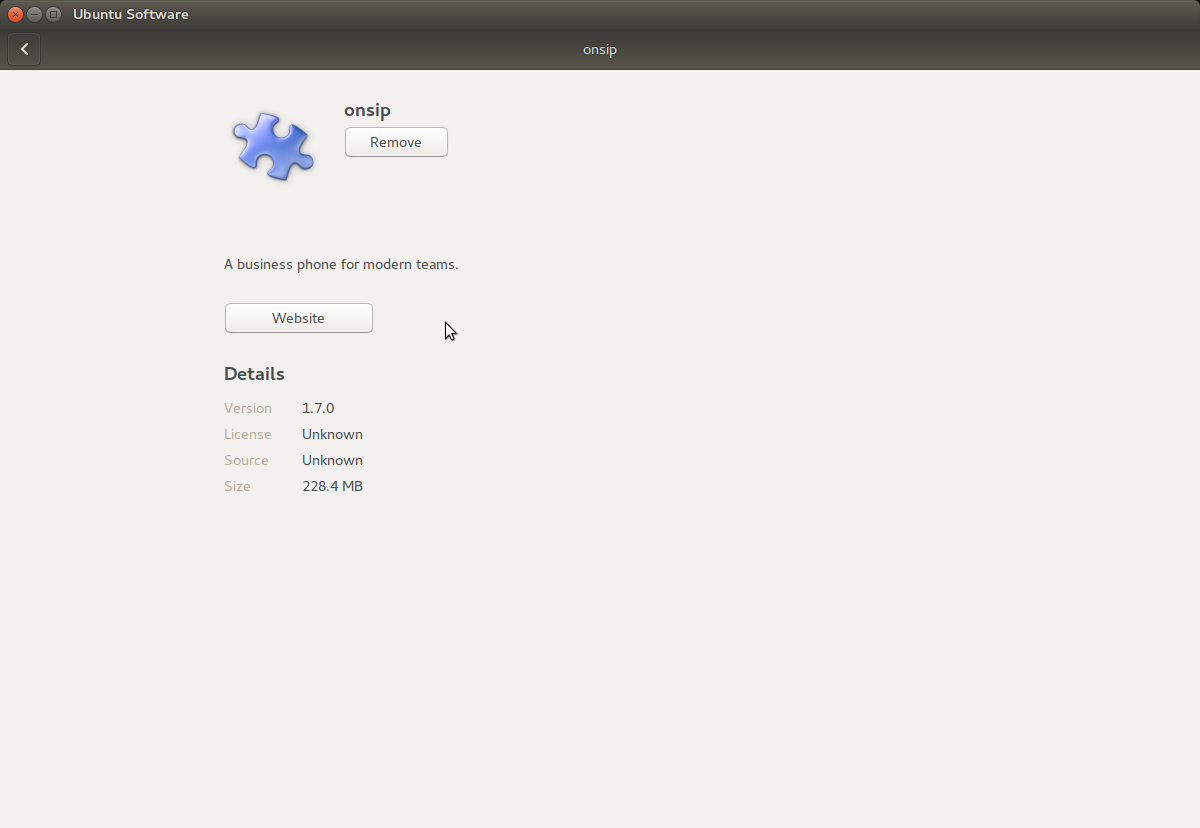Screen dimensions: 1200x828
Task: Go back using the header arrow button
Action: [x=24, y=49]
